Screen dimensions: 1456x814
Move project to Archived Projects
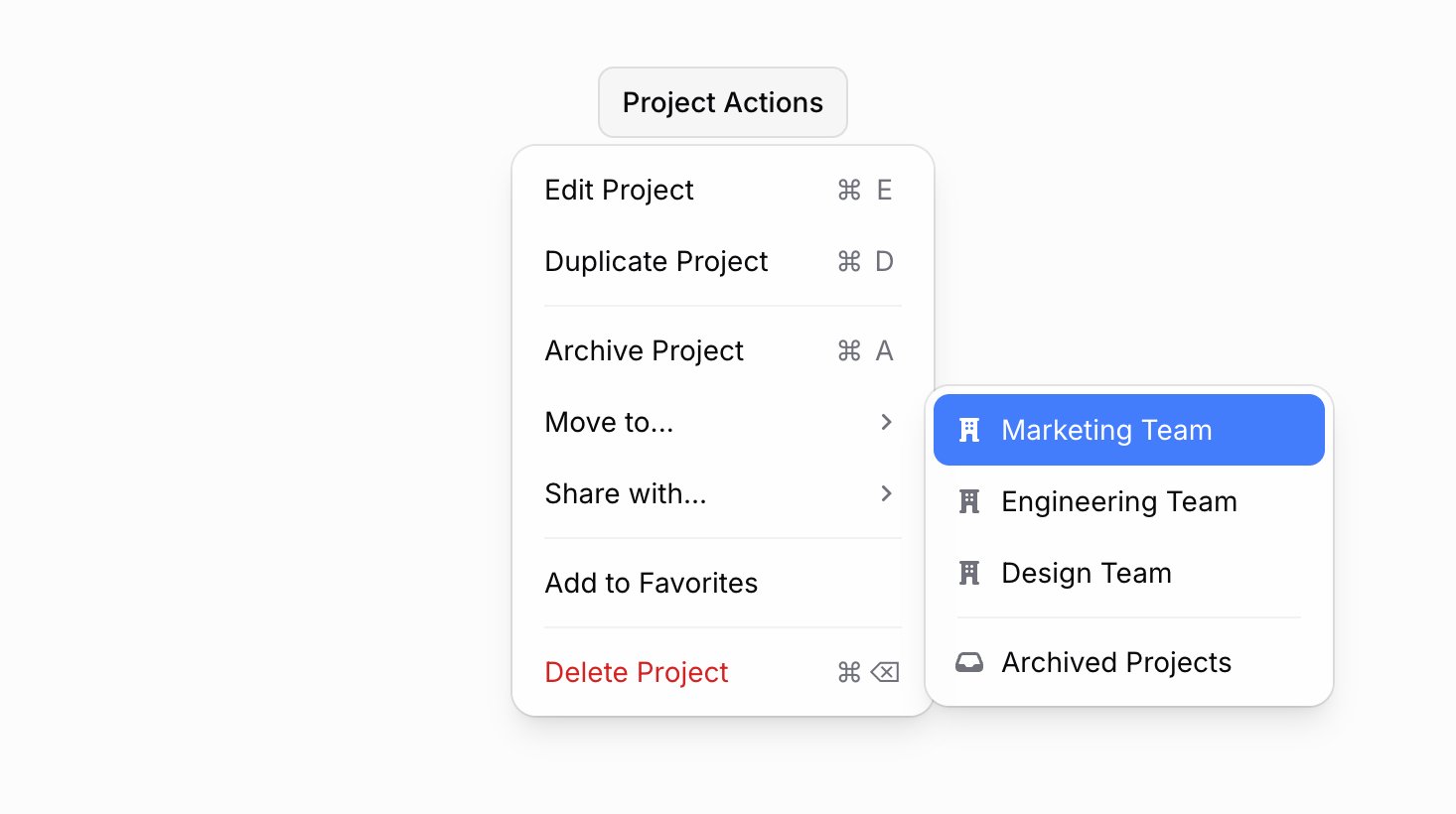[x=1116, y=662]
